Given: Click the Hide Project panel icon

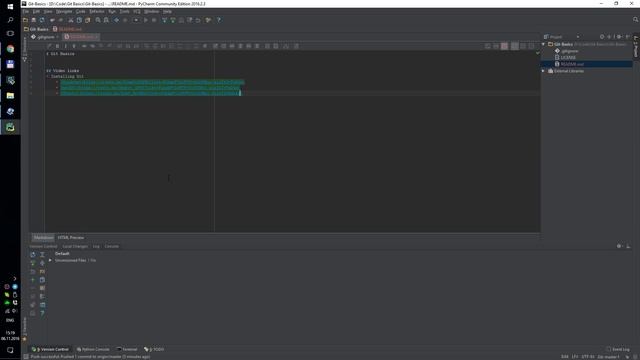Looking at the screenshot, I should tap(627, 37).
